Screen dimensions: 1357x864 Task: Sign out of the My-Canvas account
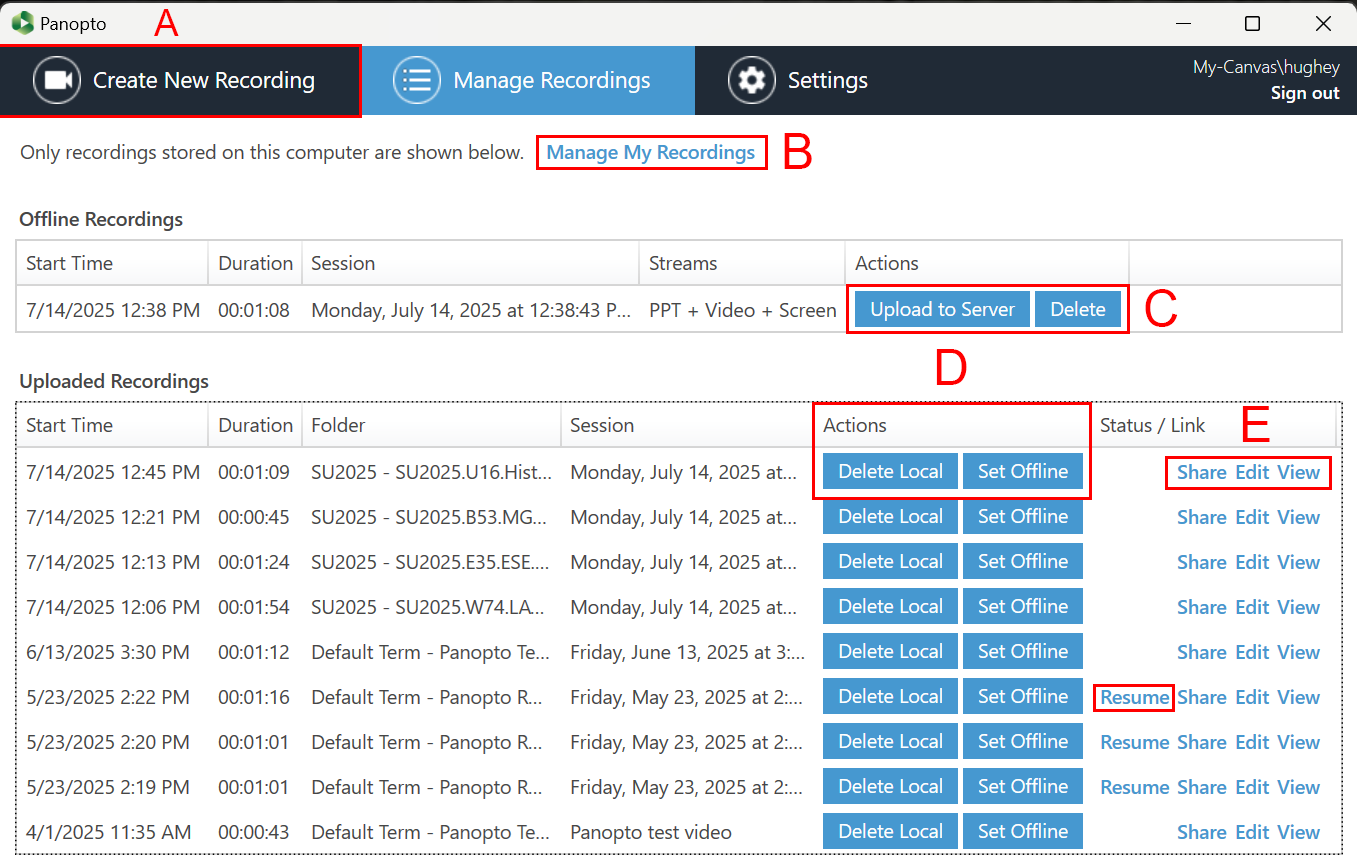click(x=1304, y=93)
